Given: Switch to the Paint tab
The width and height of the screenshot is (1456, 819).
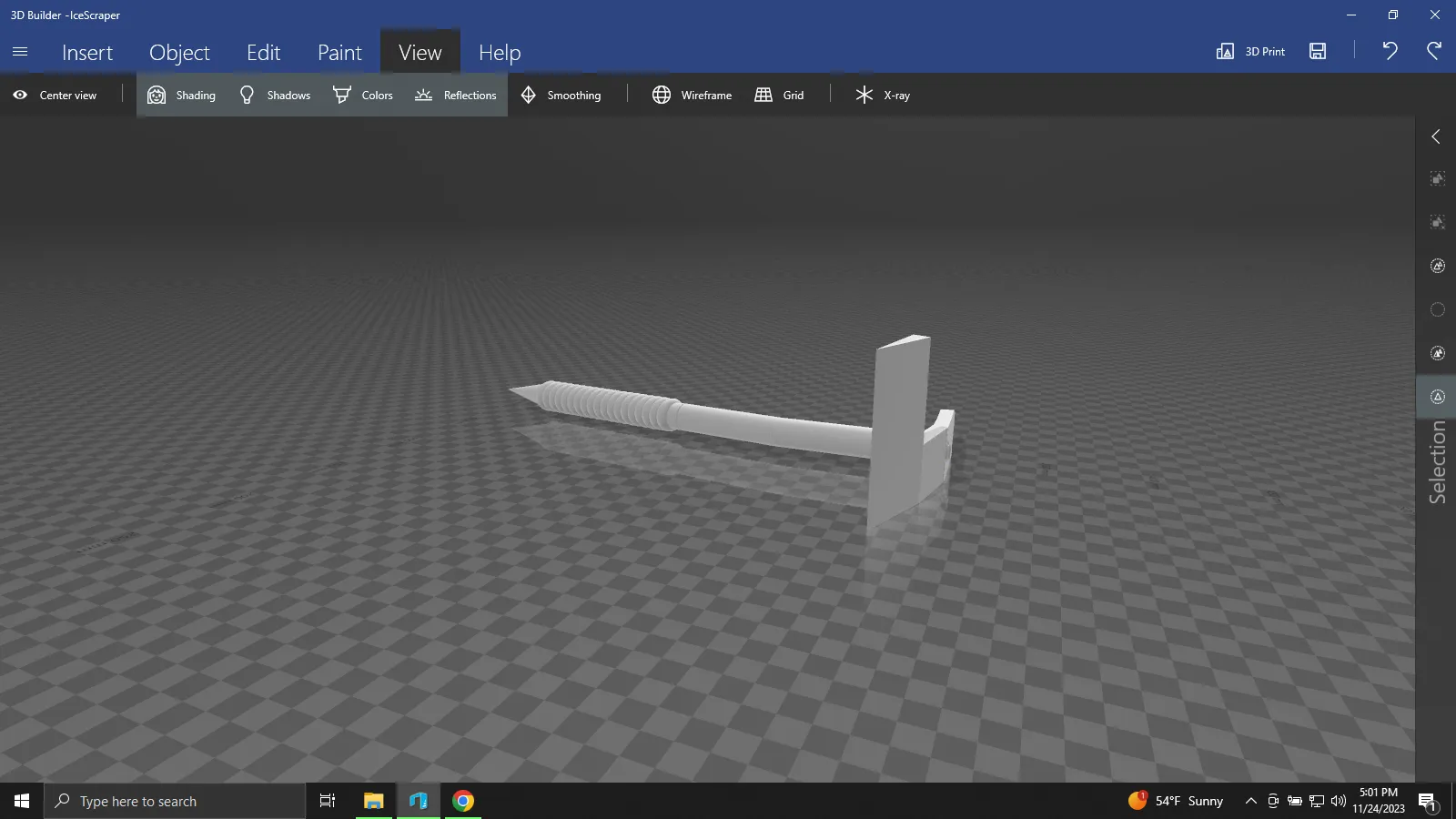Looking at the screenshot, I should pos(339,53).
